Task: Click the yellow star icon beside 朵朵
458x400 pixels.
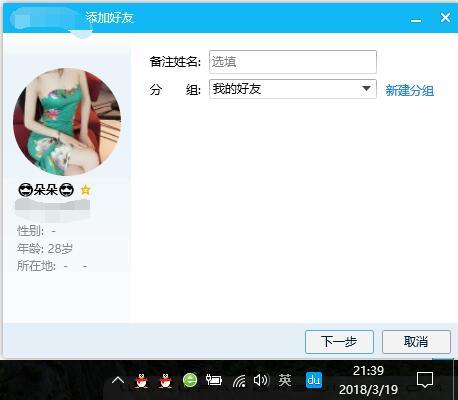Action: [x=85, y=190]
